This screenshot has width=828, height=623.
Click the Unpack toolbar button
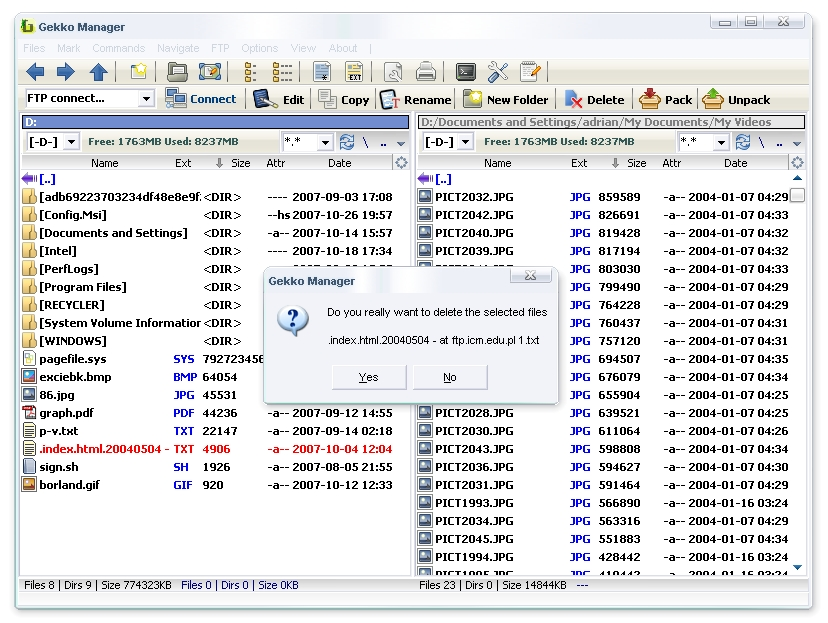point(737,99)
